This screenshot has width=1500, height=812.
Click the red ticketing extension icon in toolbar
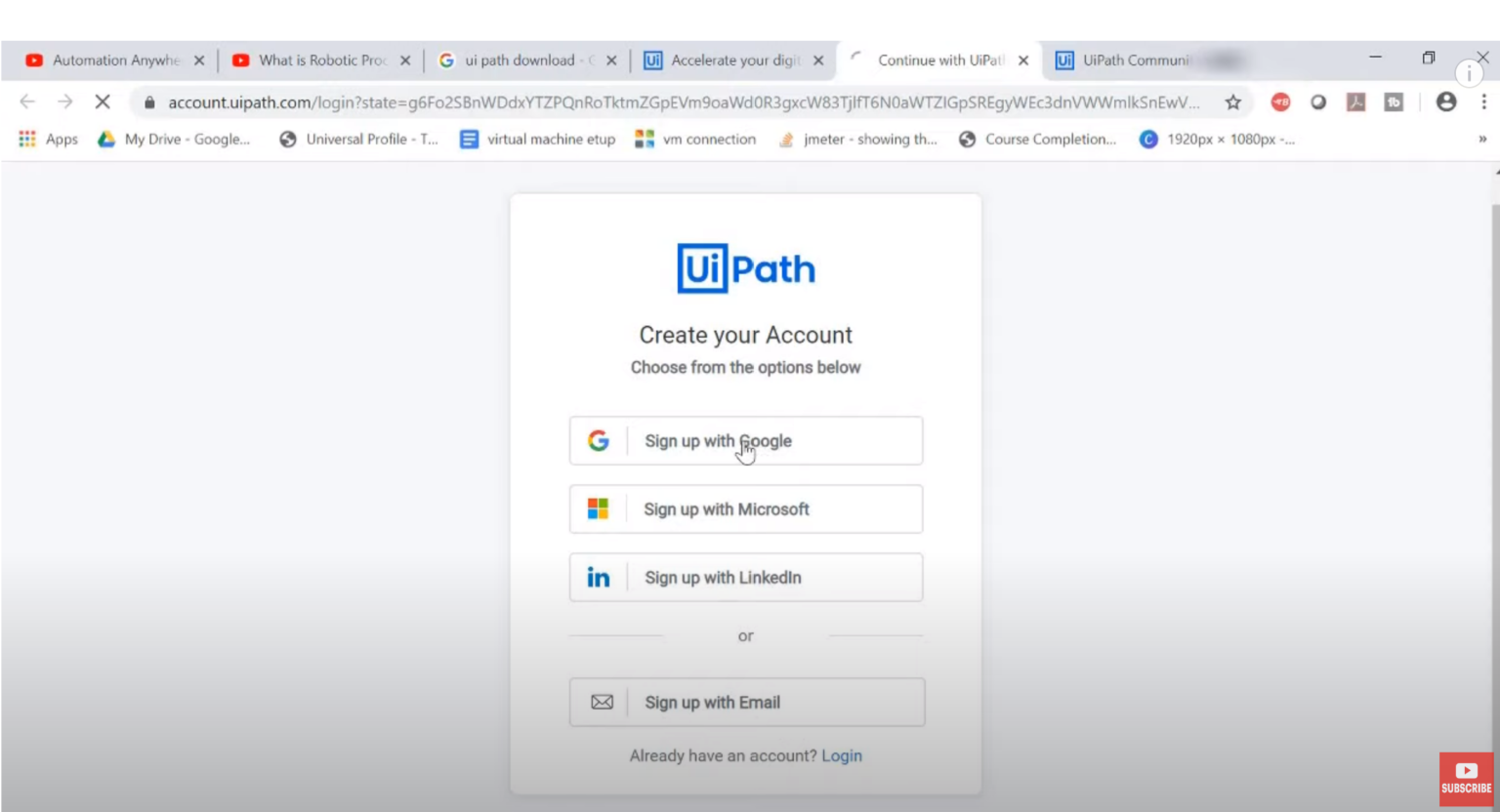(1280, 101)
